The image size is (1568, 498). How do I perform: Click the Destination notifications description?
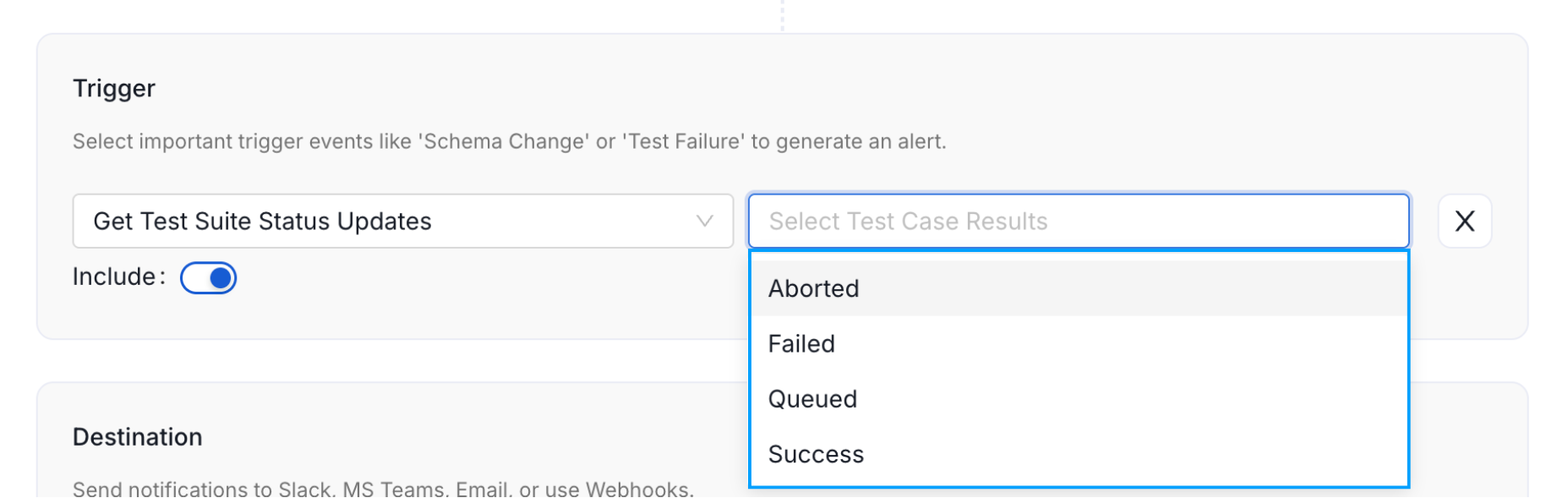tap(382, 489)
